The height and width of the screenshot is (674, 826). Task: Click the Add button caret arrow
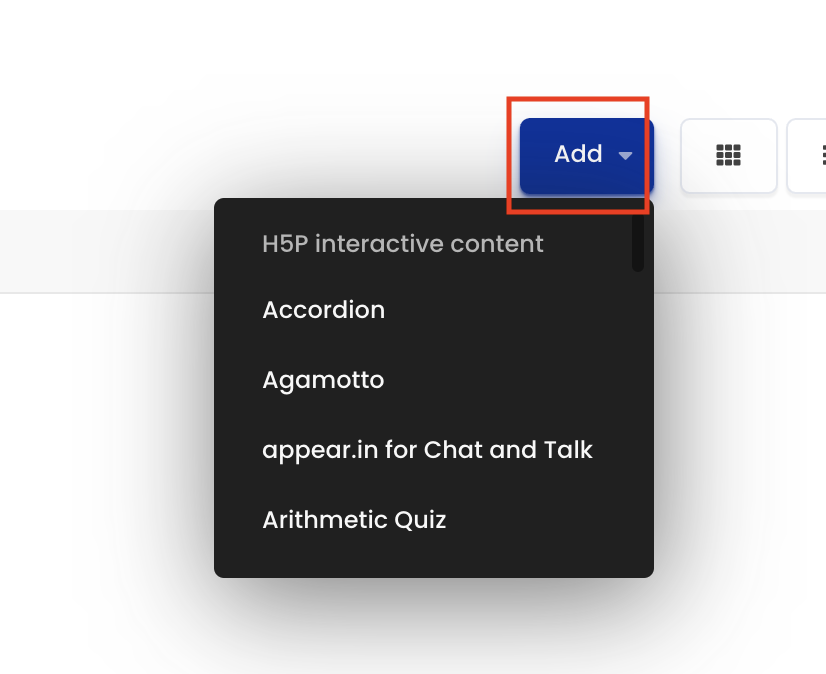(x=625, y=155)
